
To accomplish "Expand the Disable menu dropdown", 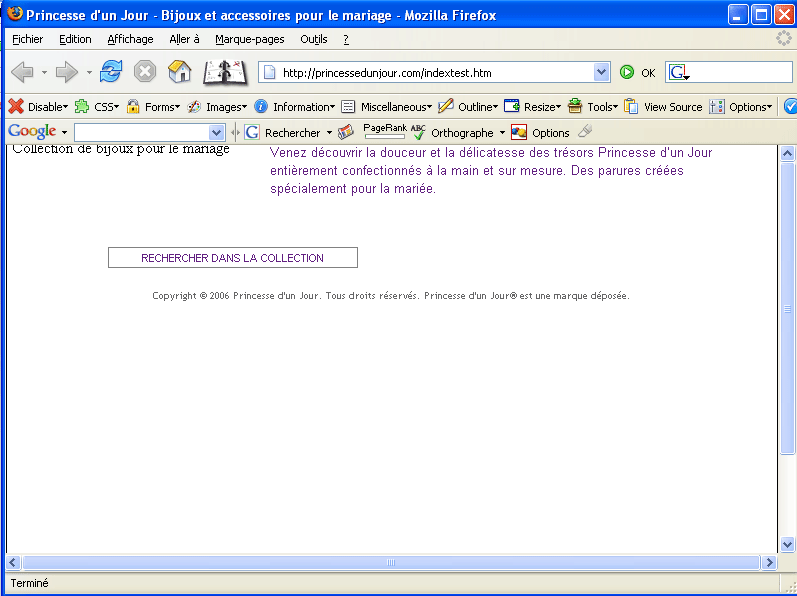I will 65,107.
